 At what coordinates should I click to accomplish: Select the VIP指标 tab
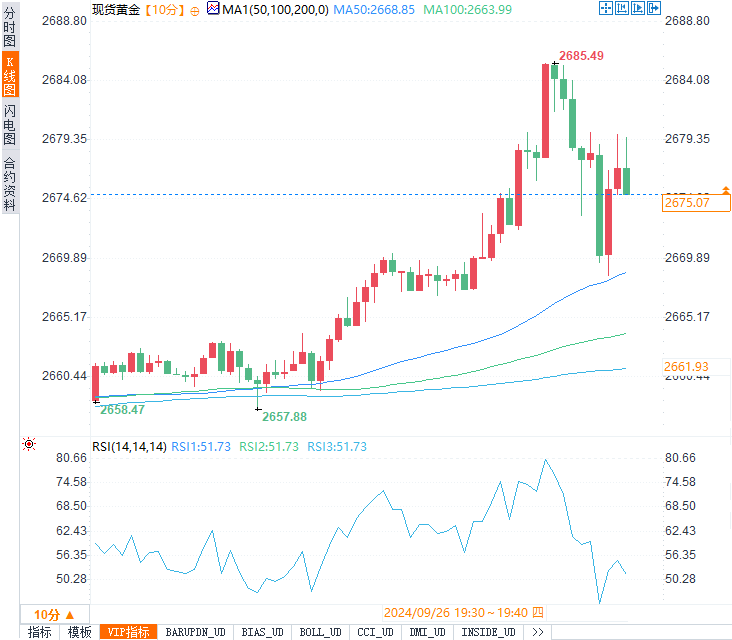[128, 632]
